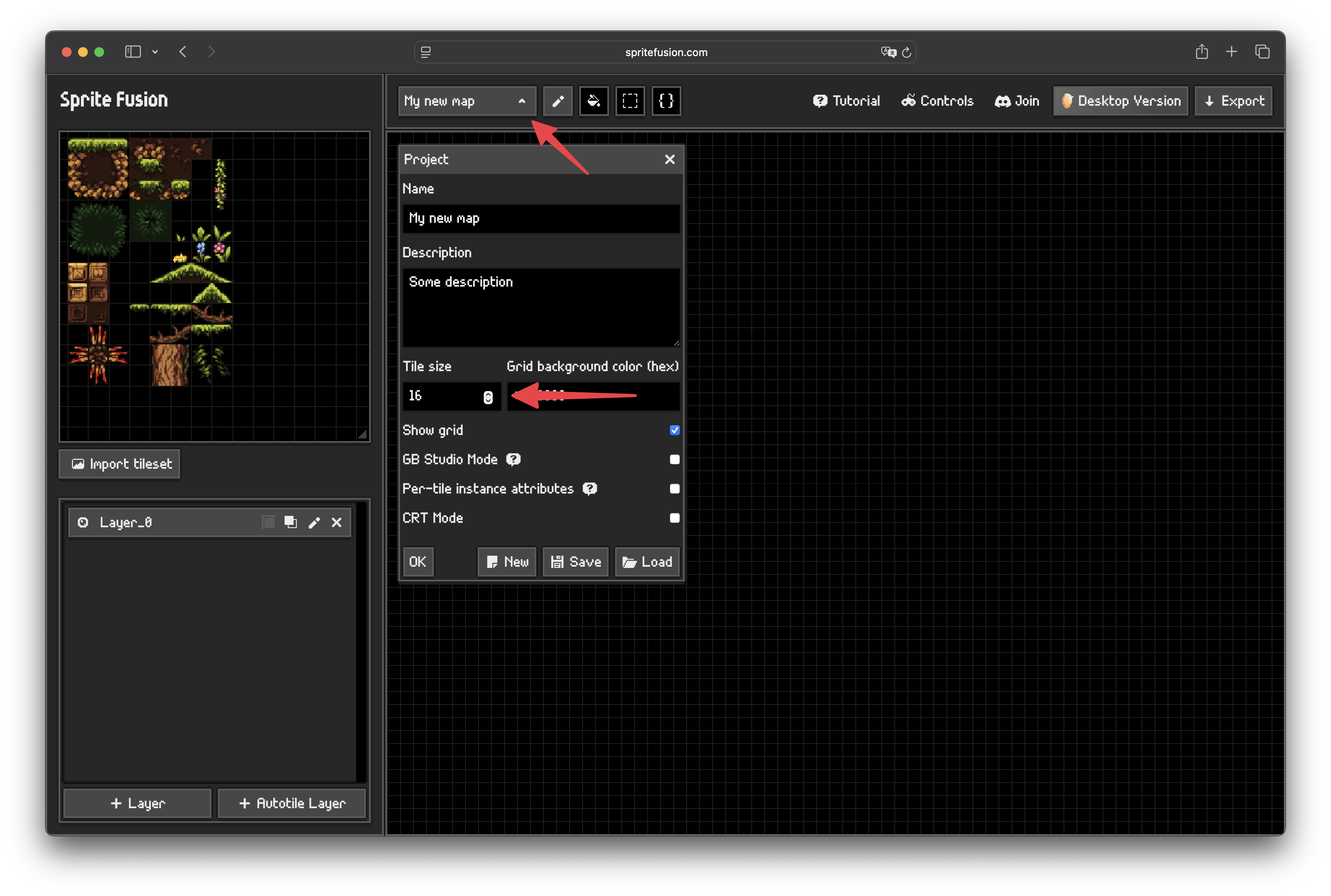Click the tileset panel resize handle

pos(362,435)
